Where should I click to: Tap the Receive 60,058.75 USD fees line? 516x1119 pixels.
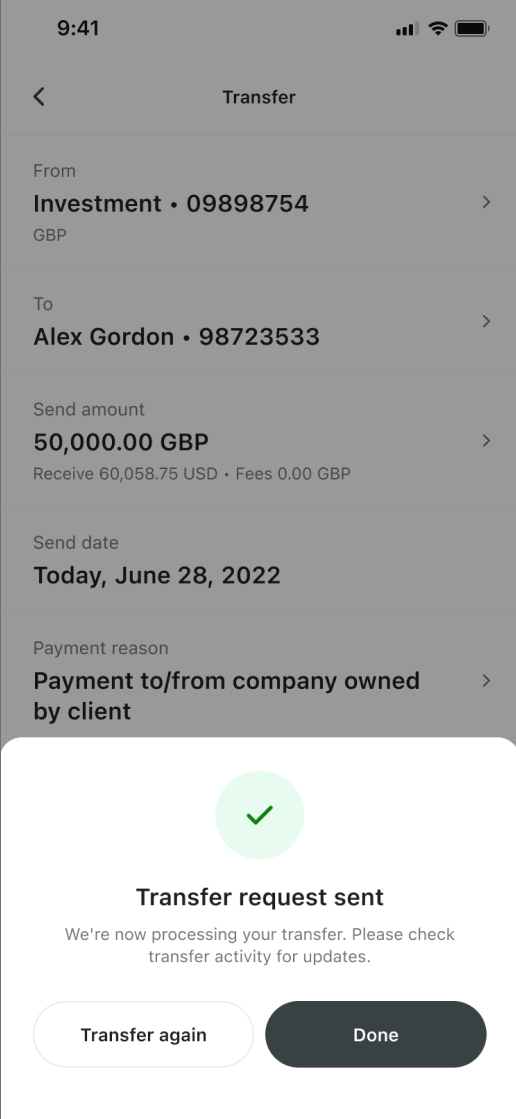tap(192, 474)
